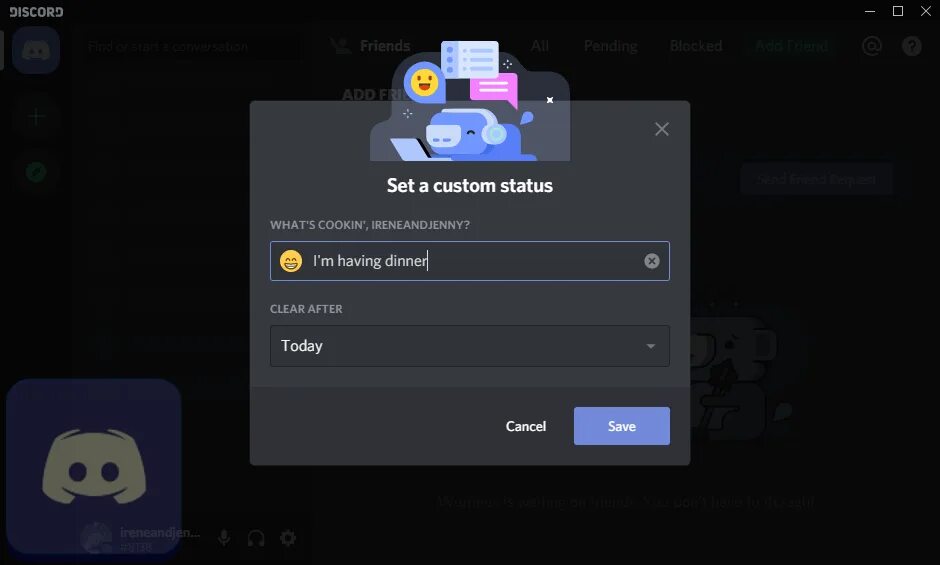Maximize the Discord window

(898, 11)
